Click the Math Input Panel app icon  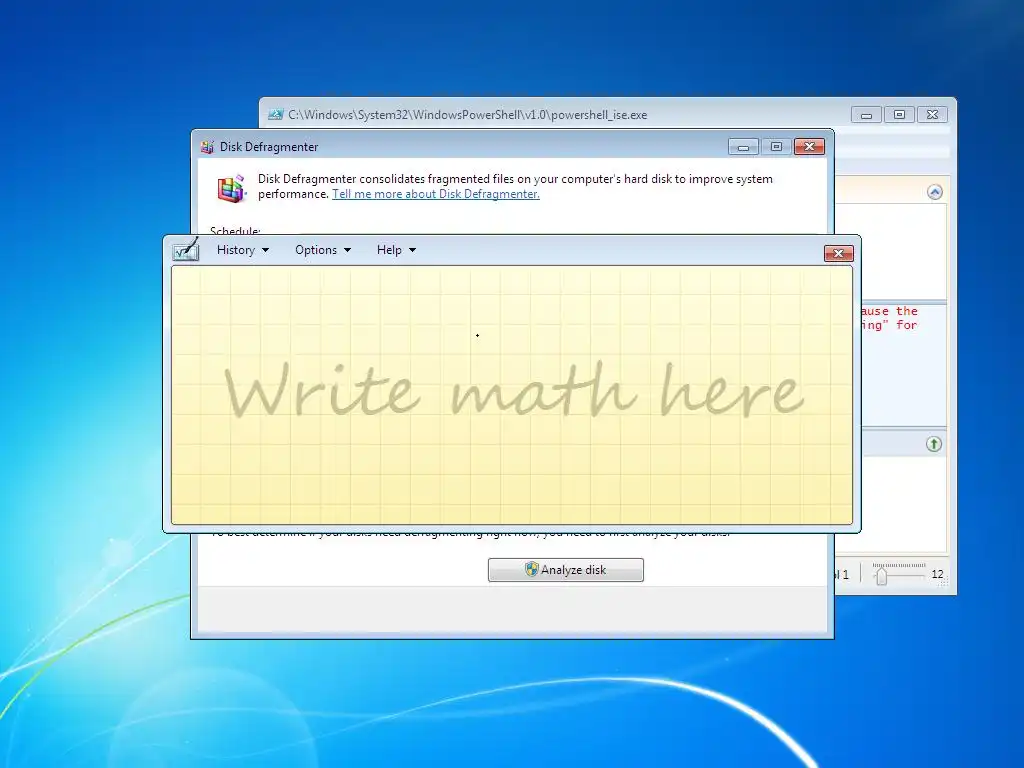click(185, 249)
